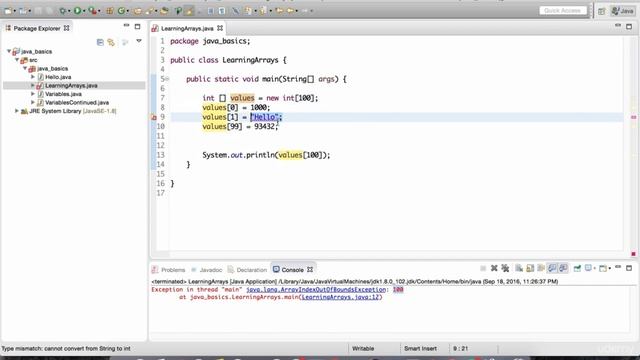Click the red error marker in overview ruler

click(x=633, y=117)
